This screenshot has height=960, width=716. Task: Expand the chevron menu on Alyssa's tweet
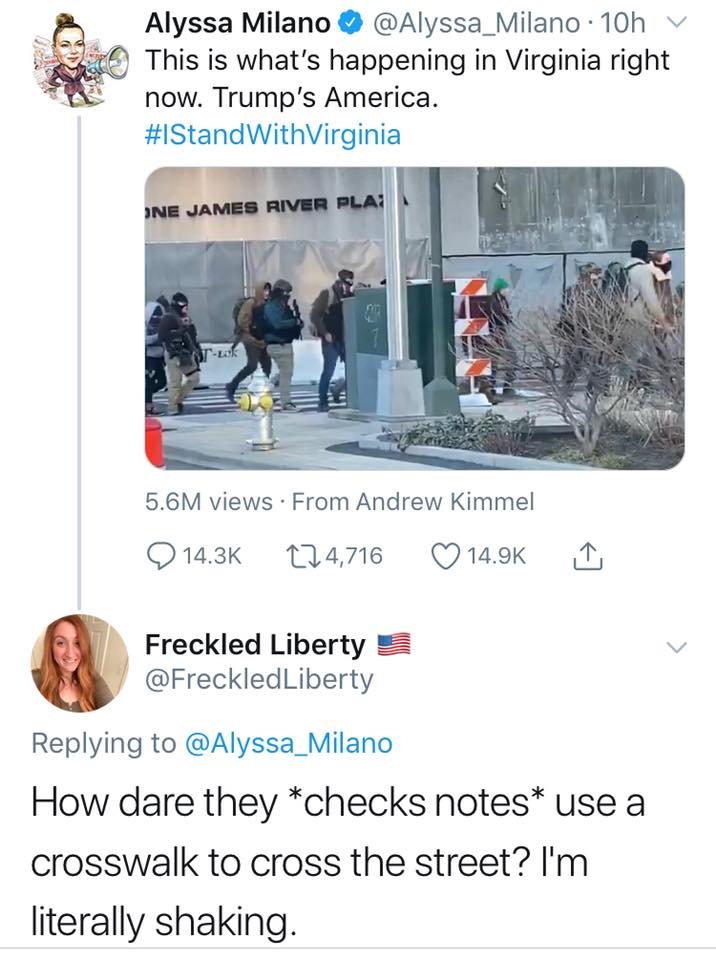[x=676, y=23]
